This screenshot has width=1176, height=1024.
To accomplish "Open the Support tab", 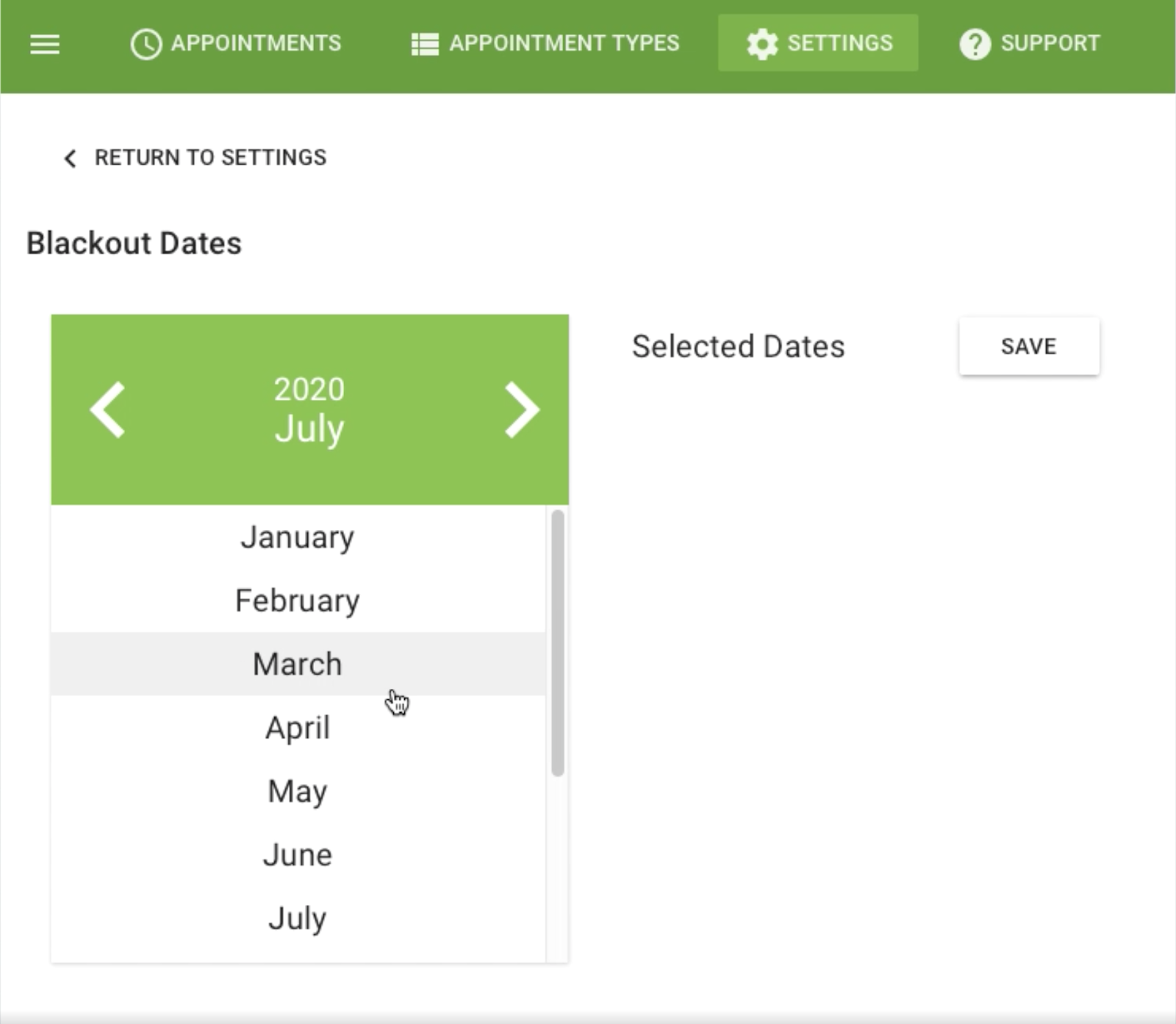I will point(1030,43).
